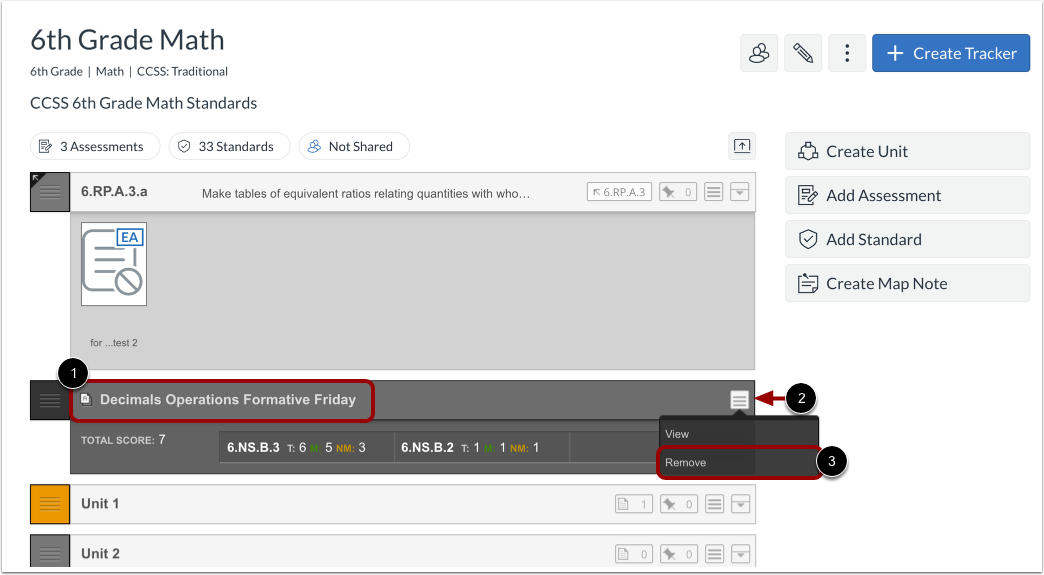1044x575 pixels.
Task: Click the Decimals Operations Formative Friday drag handle
Action: pos(50,400)
